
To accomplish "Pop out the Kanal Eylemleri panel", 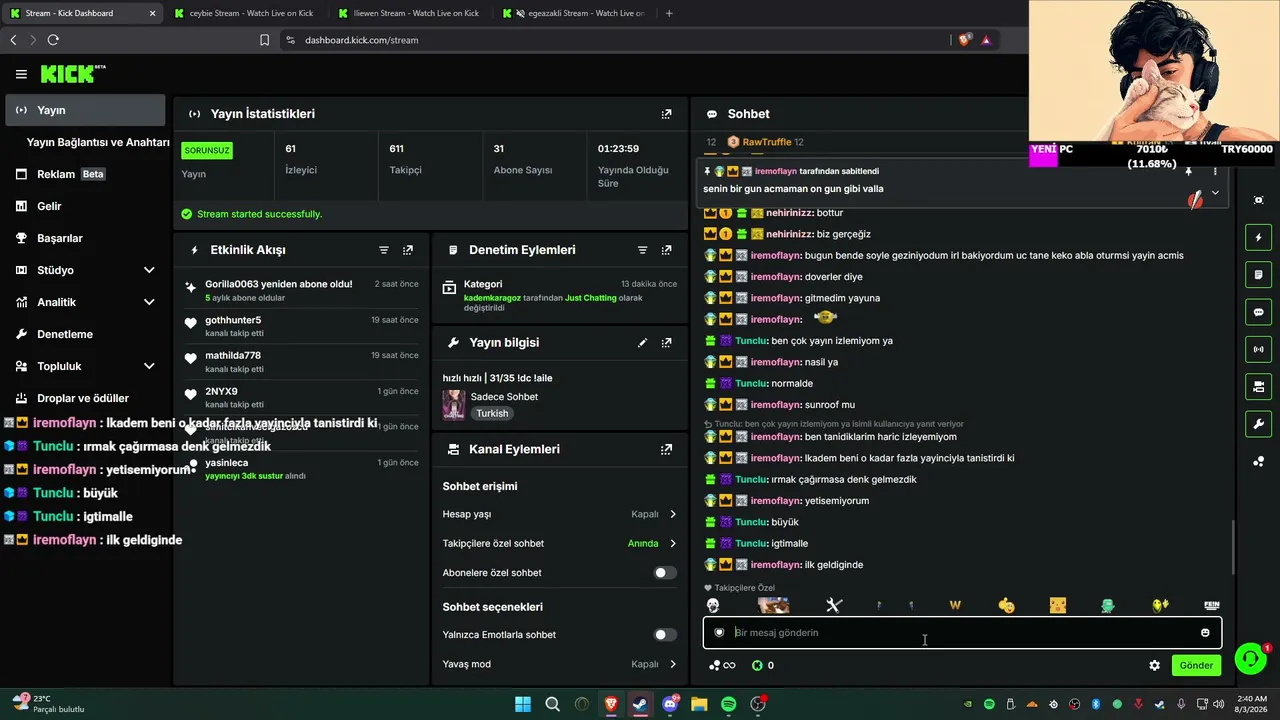I will pyautogui.click(x=666, y=450).
